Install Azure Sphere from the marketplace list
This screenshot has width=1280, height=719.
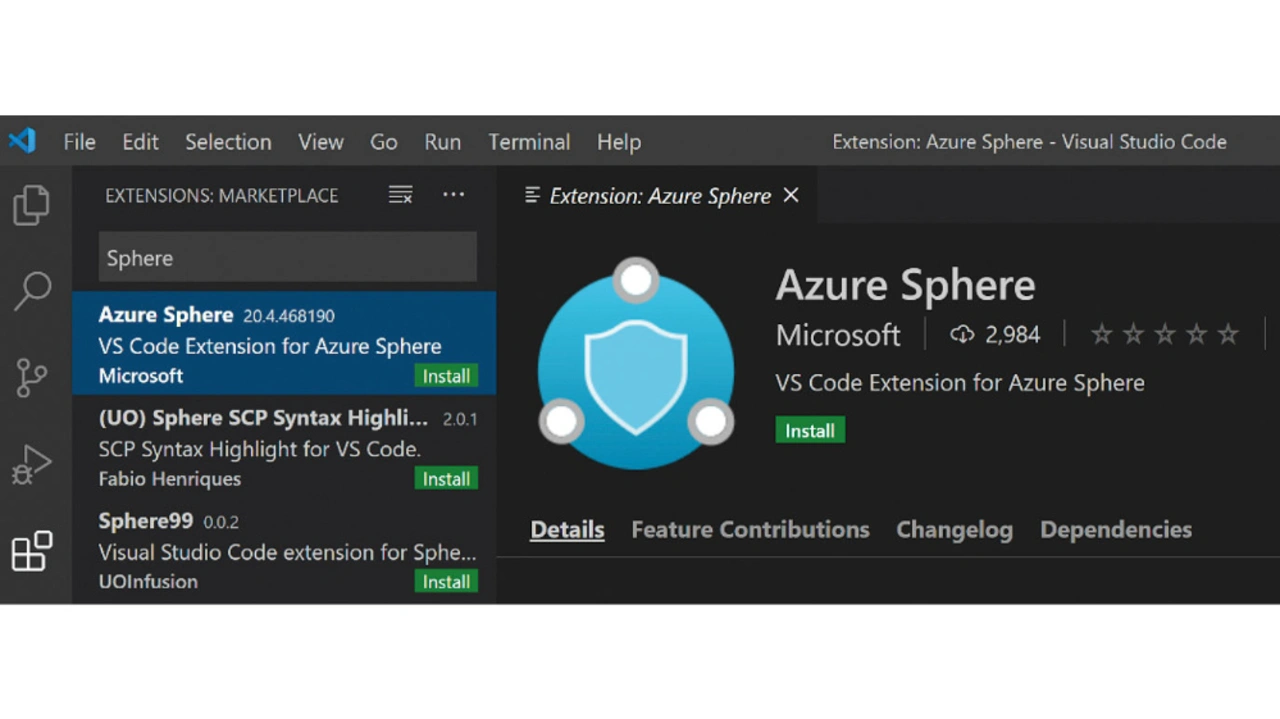pos(446,376)
